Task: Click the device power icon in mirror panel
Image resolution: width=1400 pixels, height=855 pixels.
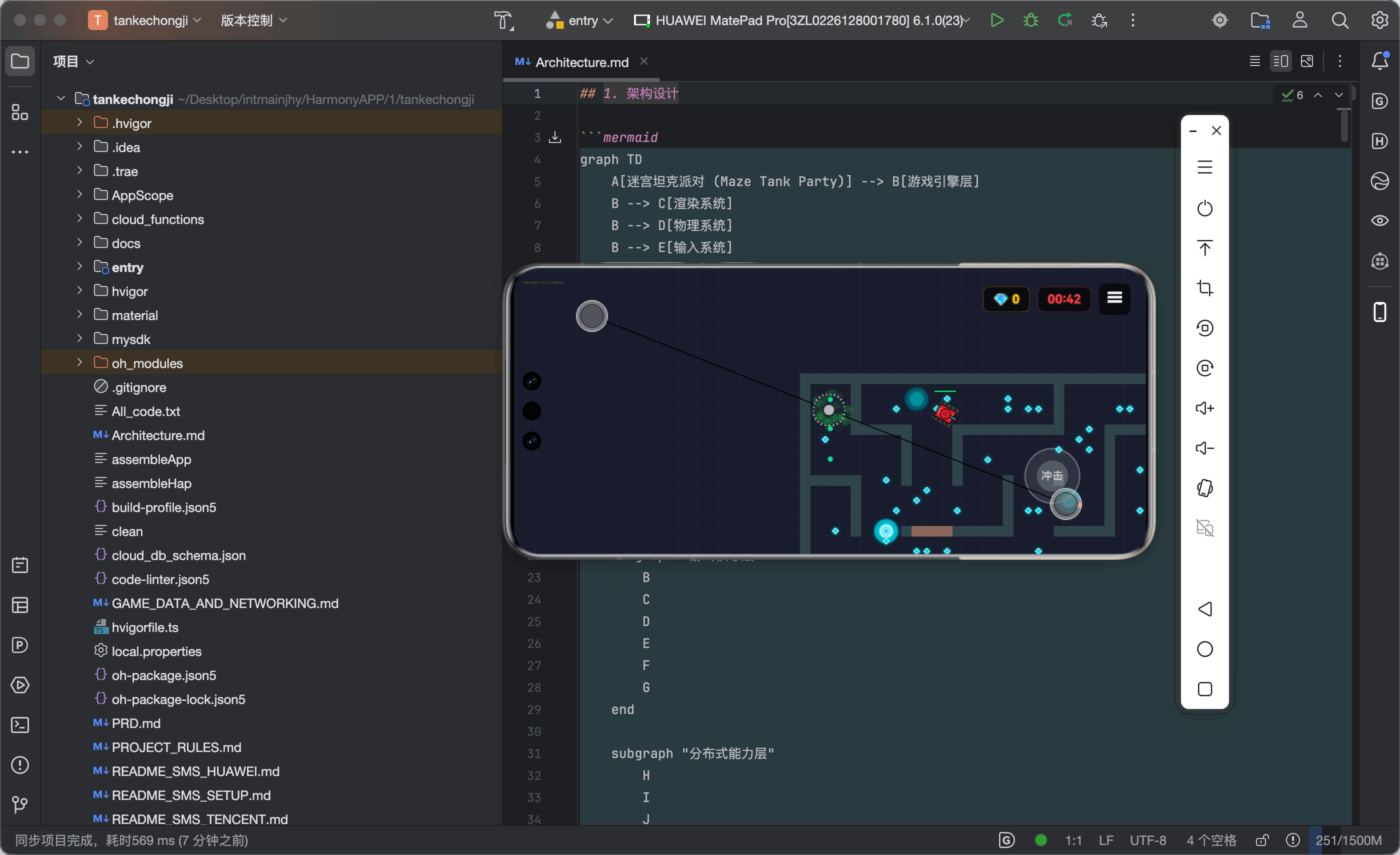Action: click(1204, 208)
